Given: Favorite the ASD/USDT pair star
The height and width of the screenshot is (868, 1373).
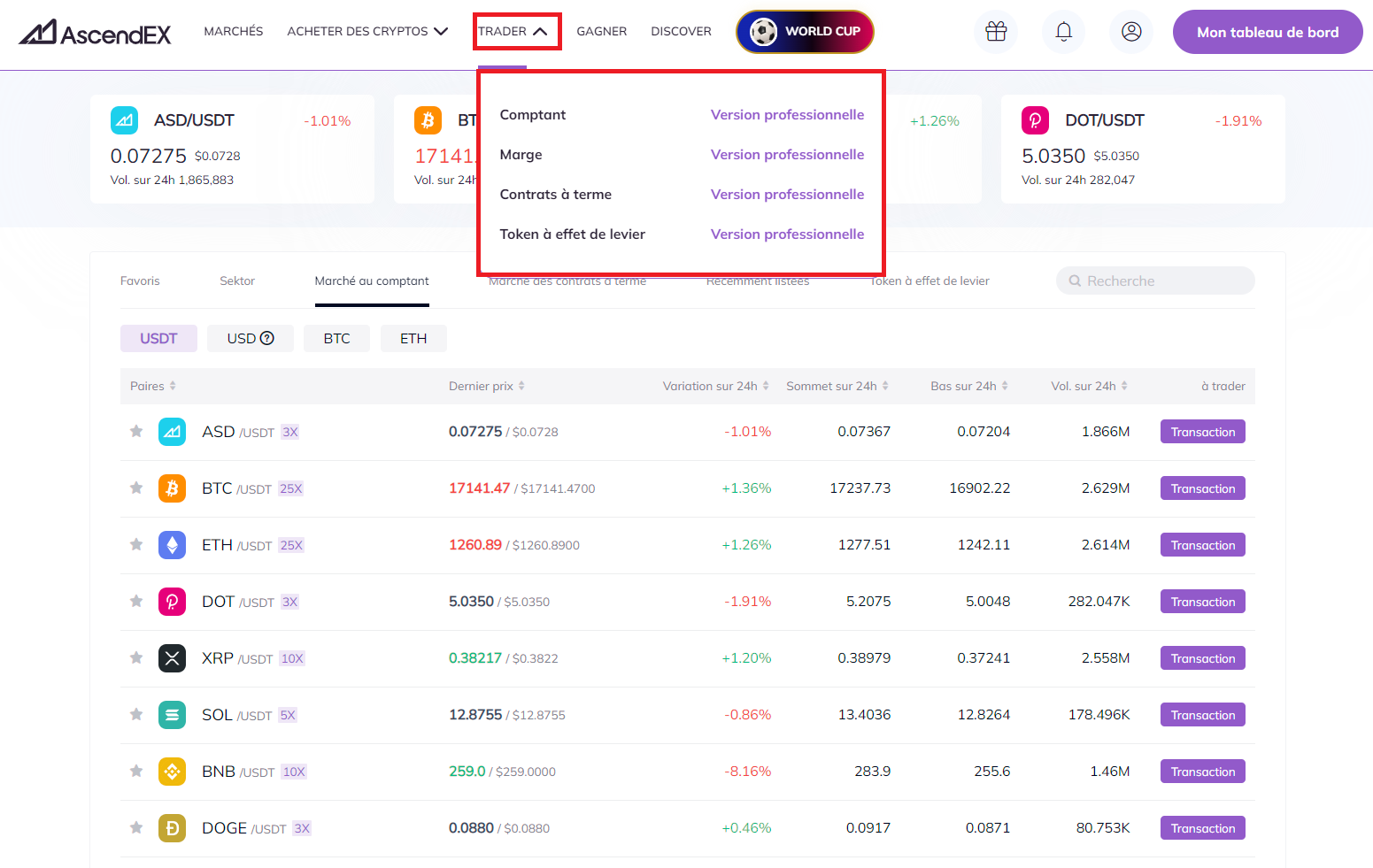Looking at the screenshot, I should pyautogui.click(x=136, y=431).
